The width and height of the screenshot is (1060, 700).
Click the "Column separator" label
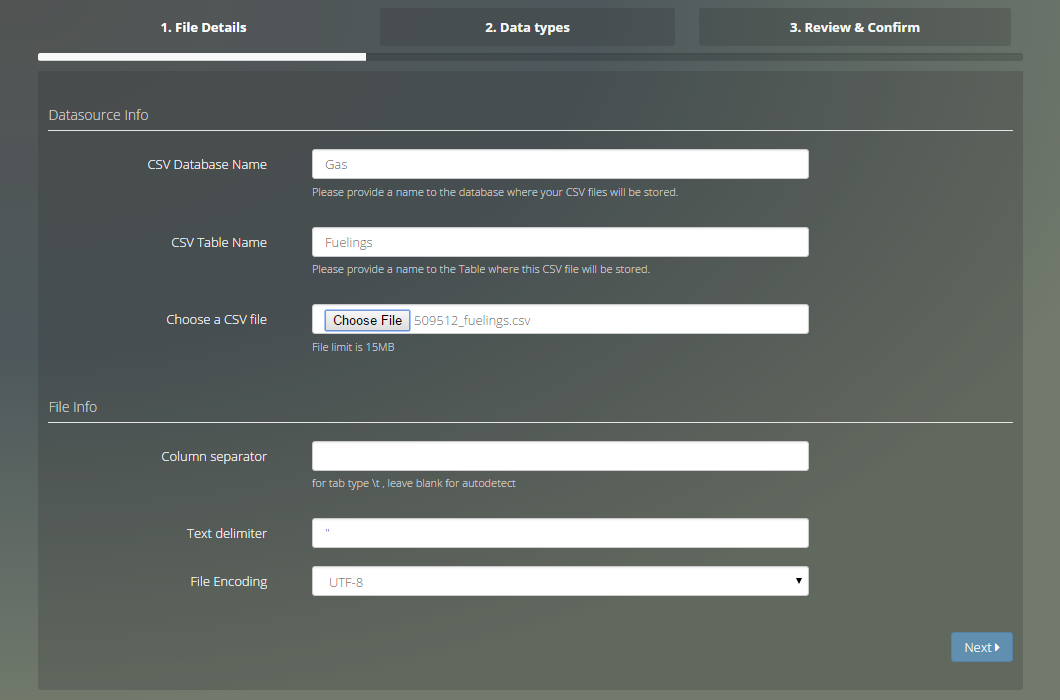(214, 456)
